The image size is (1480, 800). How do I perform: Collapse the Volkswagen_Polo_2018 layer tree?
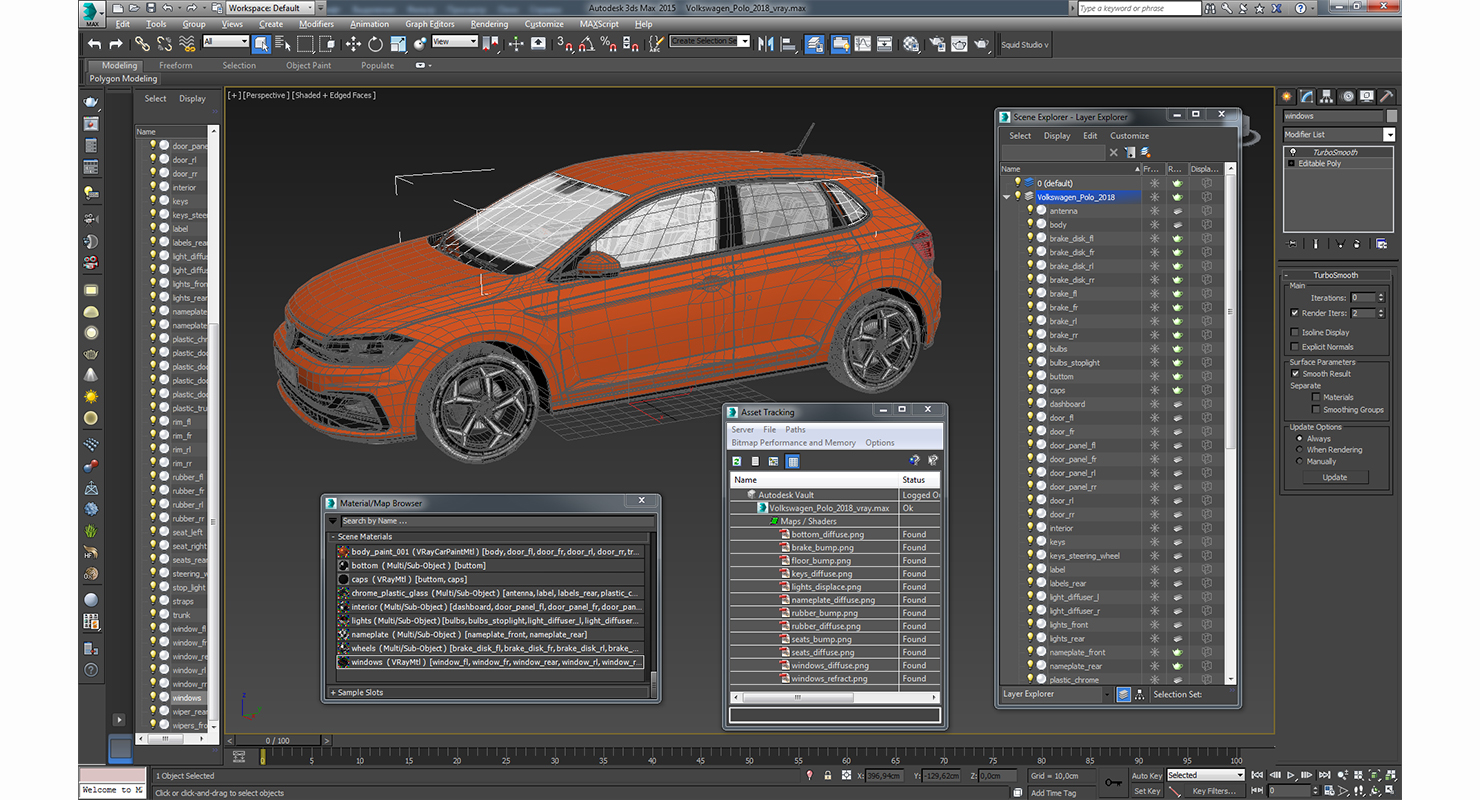pyautogui.click(x=1007, y=197)
